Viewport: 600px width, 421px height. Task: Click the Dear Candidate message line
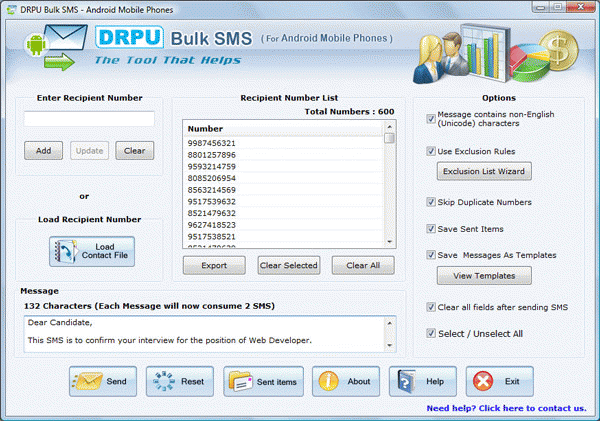pyautogui.click(x=60, y=322)
